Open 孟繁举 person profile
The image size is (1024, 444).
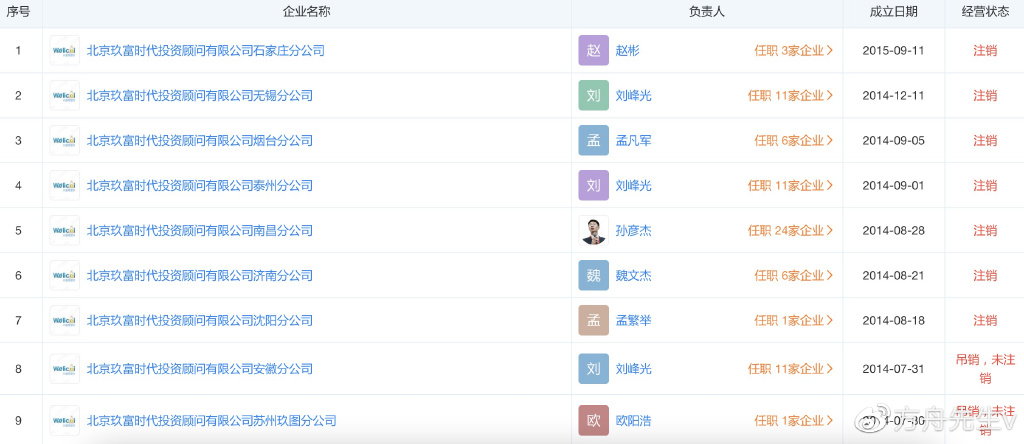633,321
